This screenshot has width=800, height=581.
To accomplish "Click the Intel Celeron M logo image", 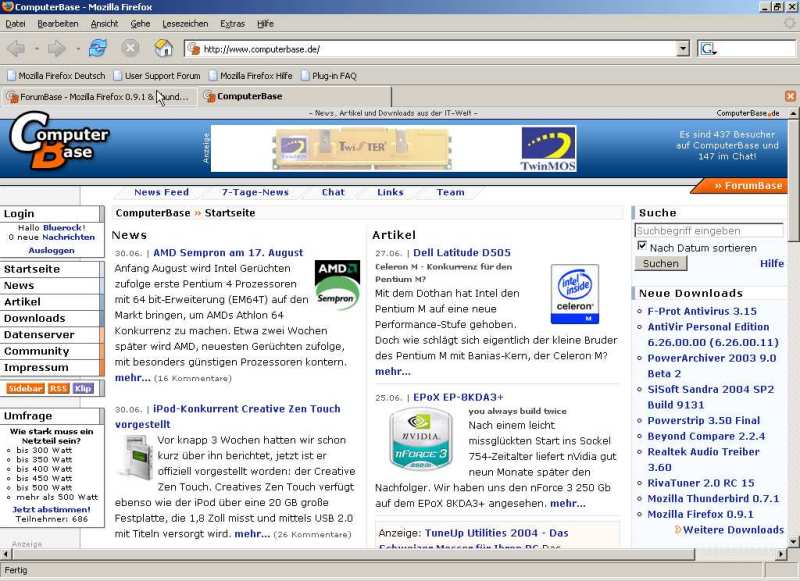I will point(574,294).
